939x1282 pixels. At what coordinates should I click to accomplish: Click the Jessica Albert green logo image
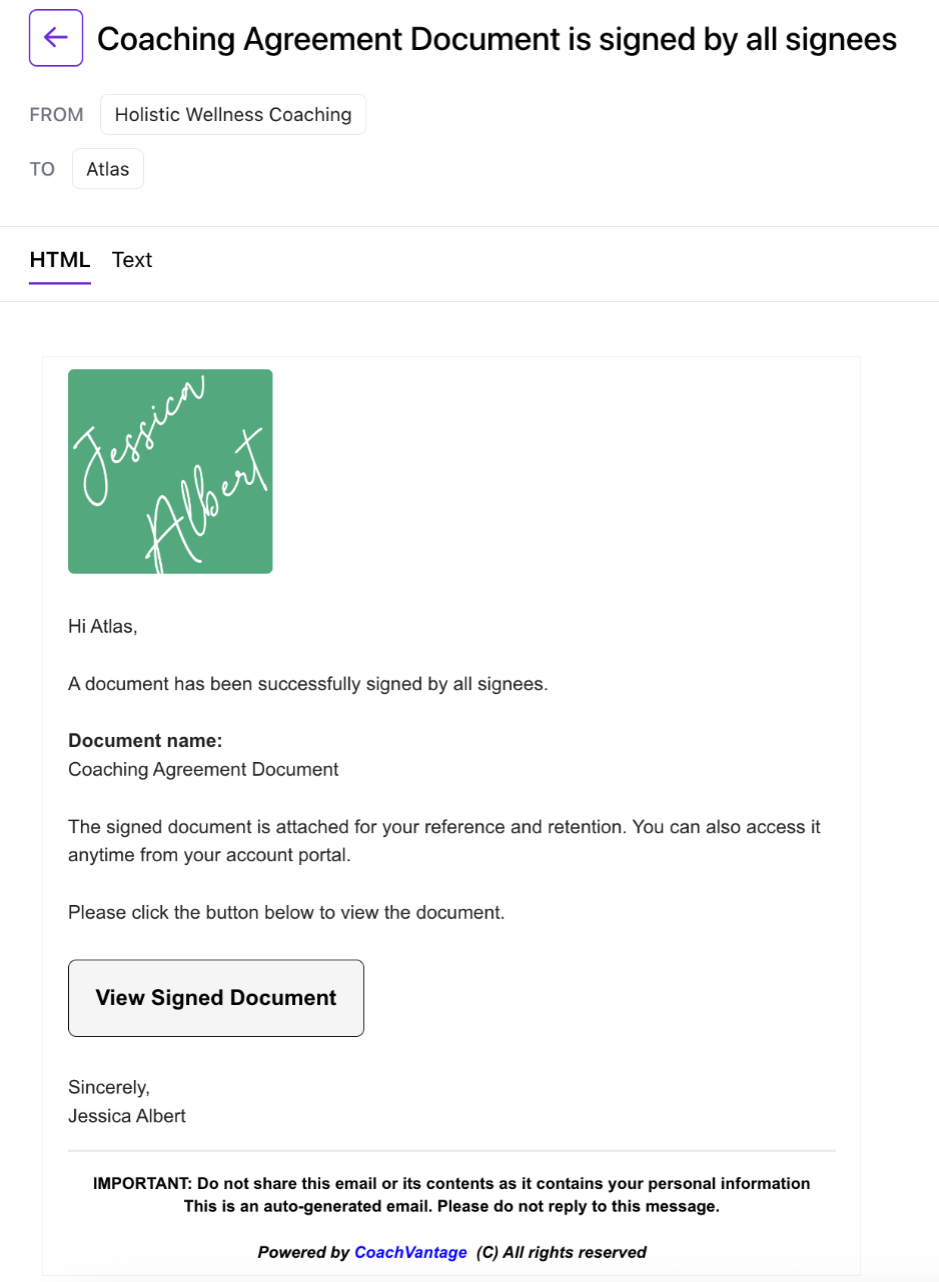click(x=170, y=472)
